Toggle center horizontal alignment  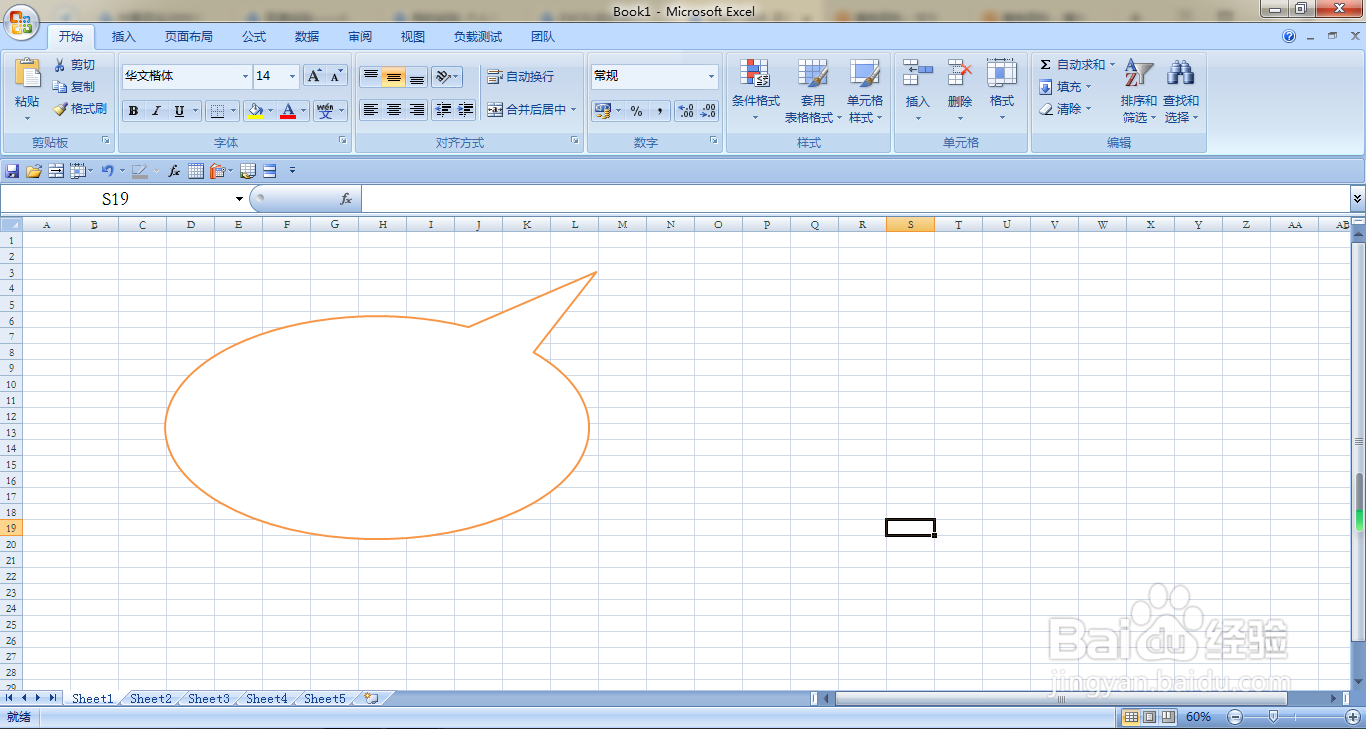(394, 110)
